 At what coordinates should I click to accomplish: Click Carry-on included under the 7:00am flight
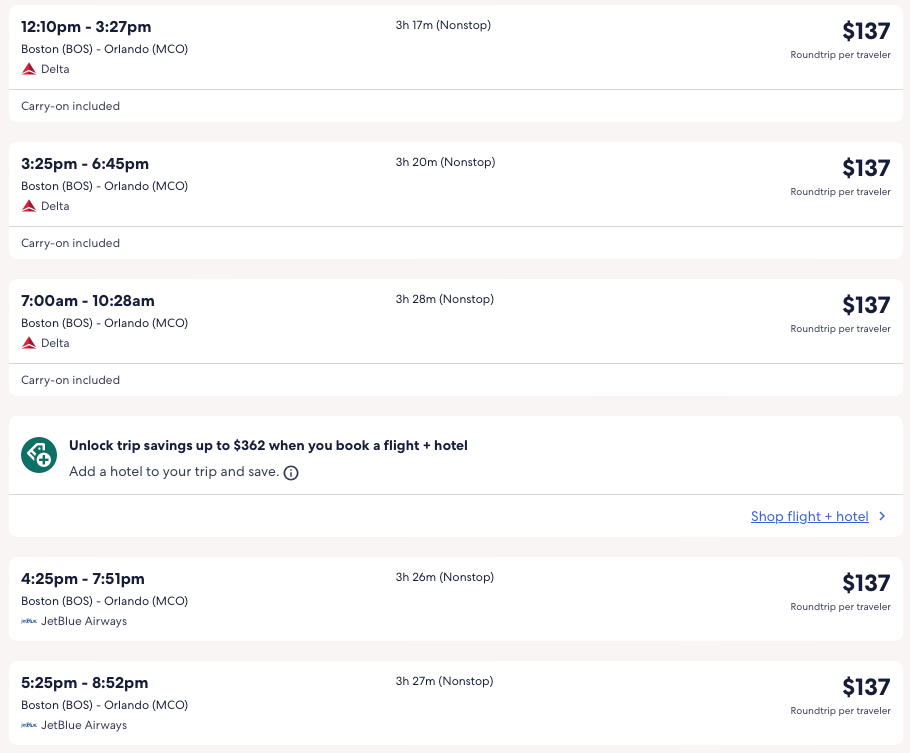tap(70, 380)
